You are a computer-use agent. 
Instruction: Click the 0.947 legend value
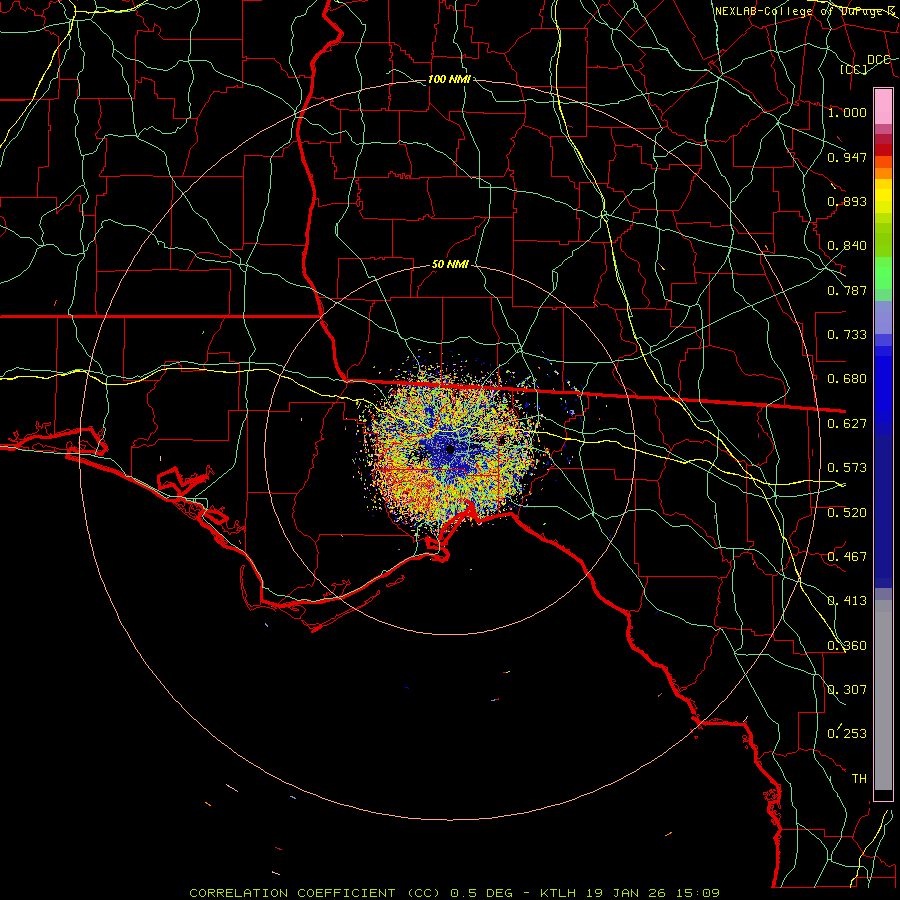pyautogui.click(x=847, y=157)
